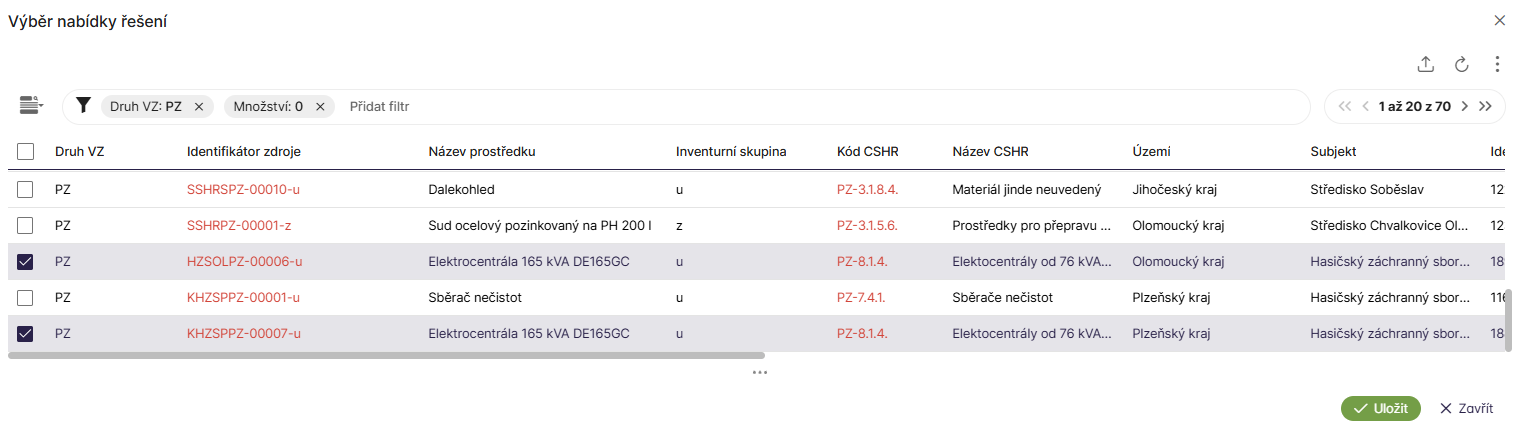The height and width of the screenshot is (426, 1520).
Task: Sort by 'Kód CSHR' column header
Action: click(x=867, y=152)
